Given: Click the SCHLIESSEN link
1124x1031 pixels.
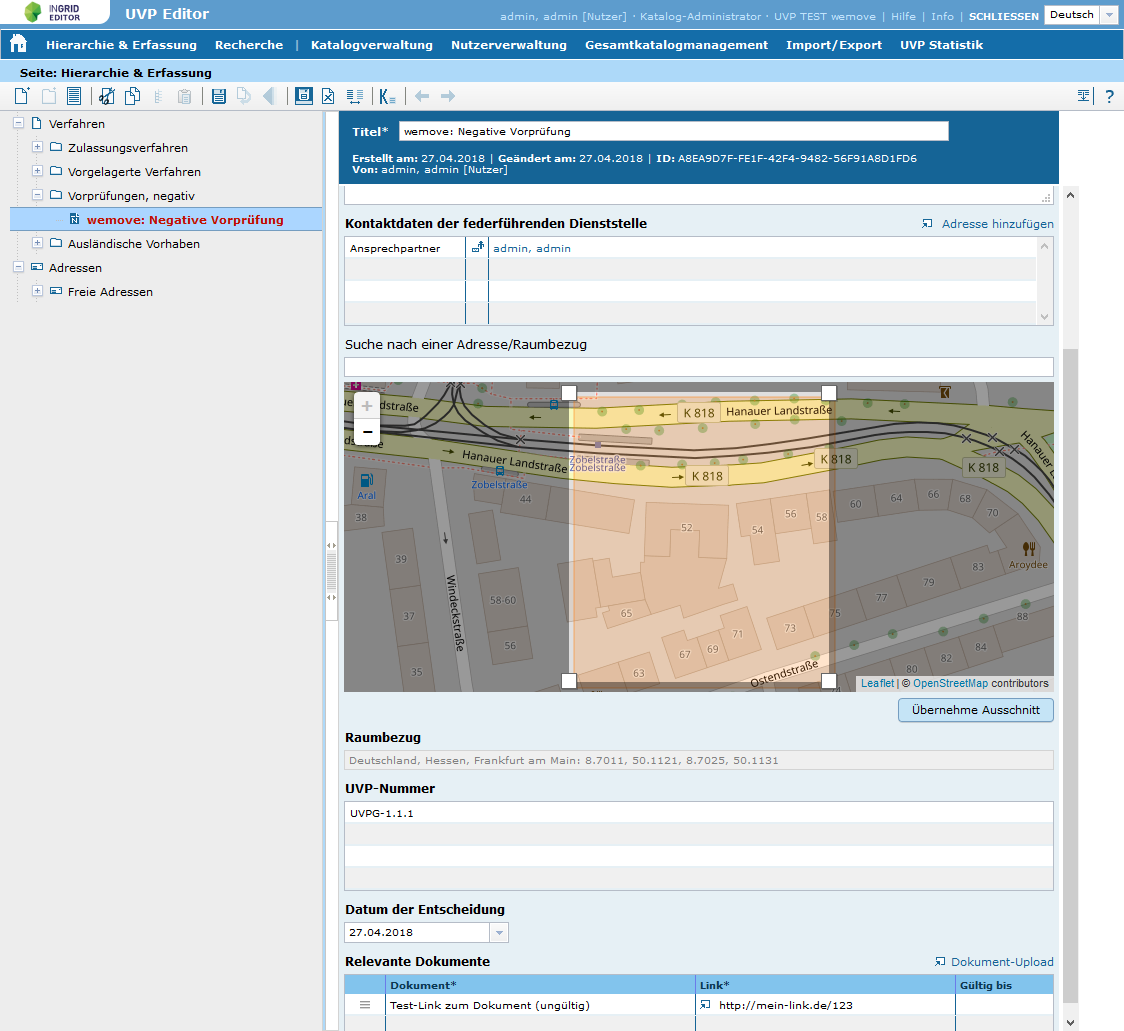Looking at the screenshot, I should (x=1003, y=16).
